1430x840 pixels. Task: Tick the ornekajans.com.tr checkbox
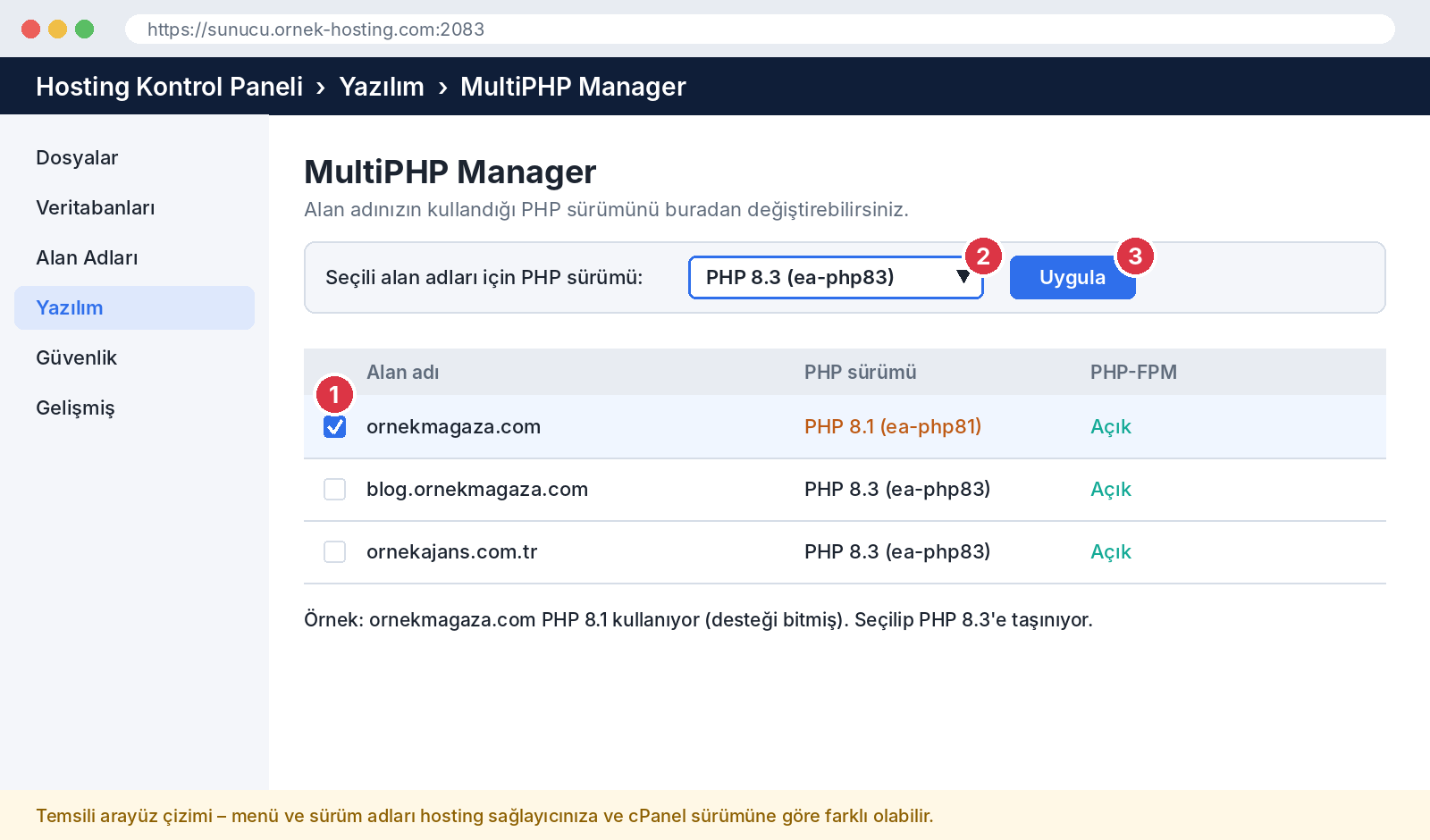335,552
